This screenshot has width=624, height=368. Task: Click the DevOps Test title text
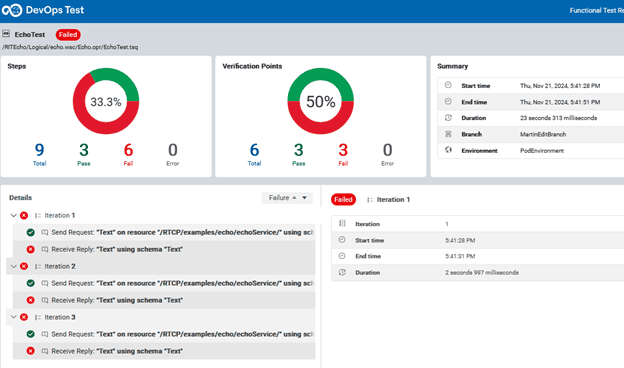point(55,10)
